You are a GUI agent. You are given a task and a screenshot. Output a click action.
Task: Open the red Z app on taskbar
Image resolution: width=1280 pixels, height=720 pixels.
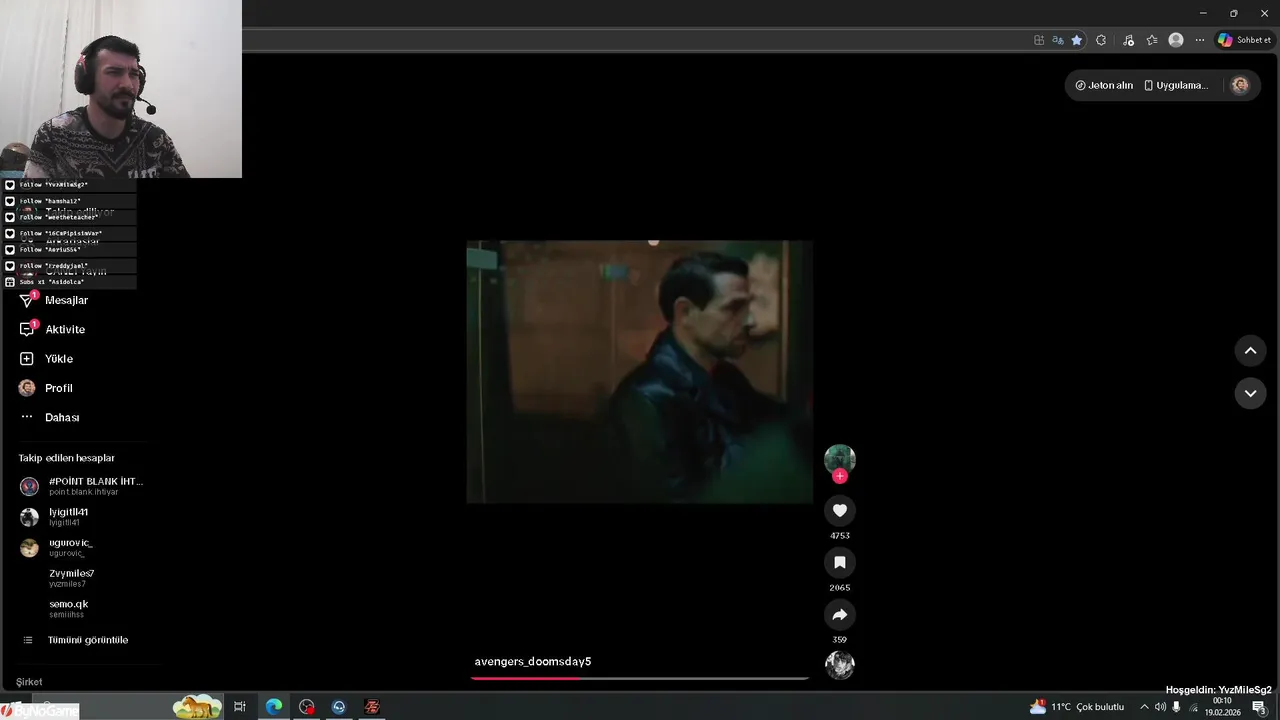coord(372,707)
